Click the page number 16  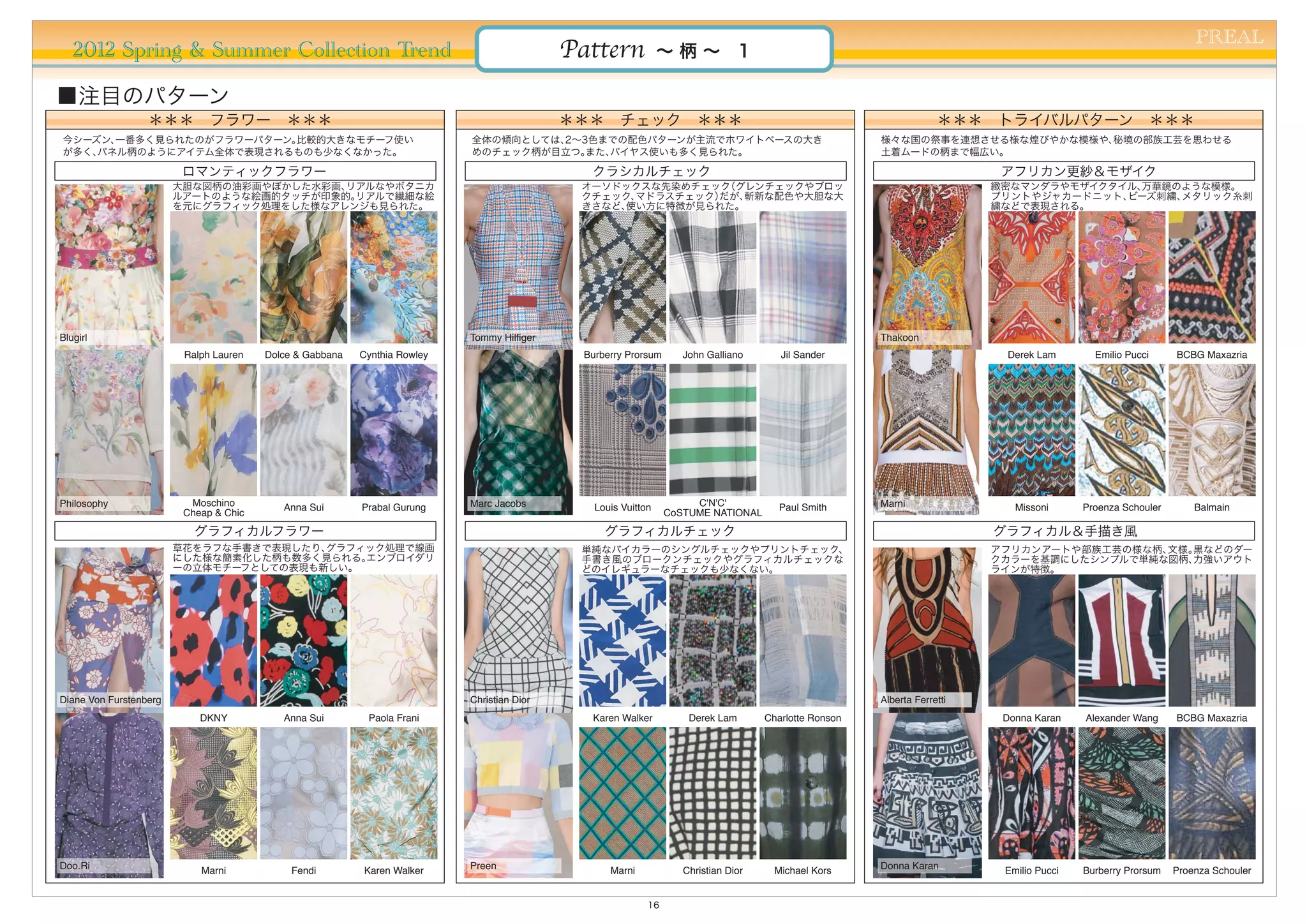(653, 905)
